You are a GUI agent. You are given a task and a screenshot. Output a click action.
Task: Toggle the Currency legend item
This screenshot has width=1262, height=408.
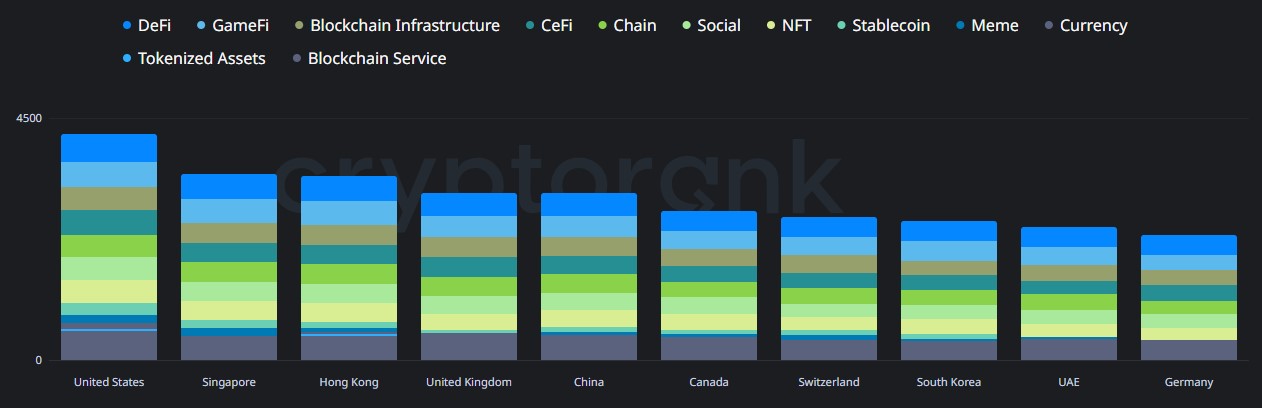[x=1093, y=25]
